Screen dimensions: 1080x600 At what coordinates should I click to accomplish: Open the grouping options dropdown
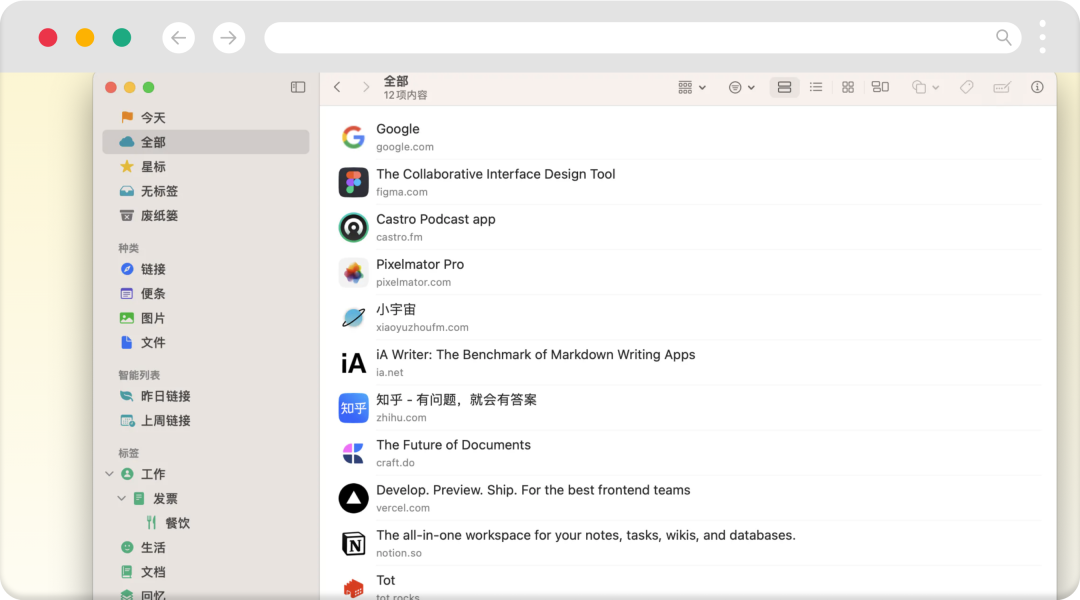[x=692, y=87]
